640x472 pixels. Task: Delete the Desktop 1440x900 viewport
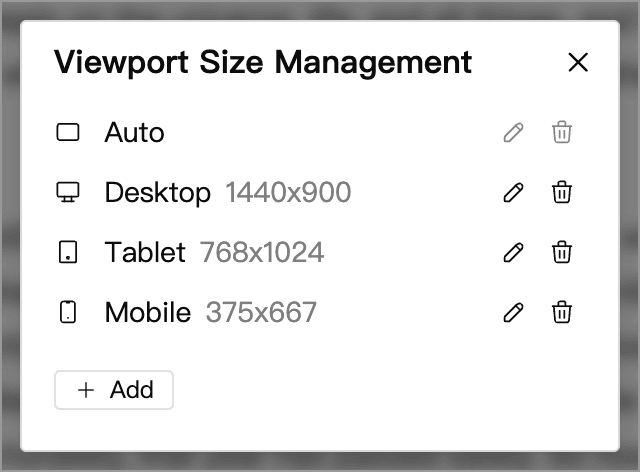[562, 192]
